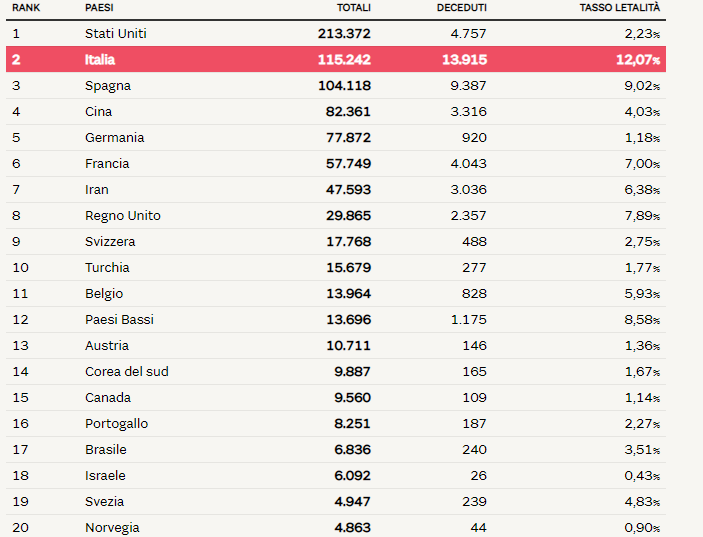Click the Norvegia entry at rank 20
The height and width of the screenshot is (537, 703).
tap(112, 528)
